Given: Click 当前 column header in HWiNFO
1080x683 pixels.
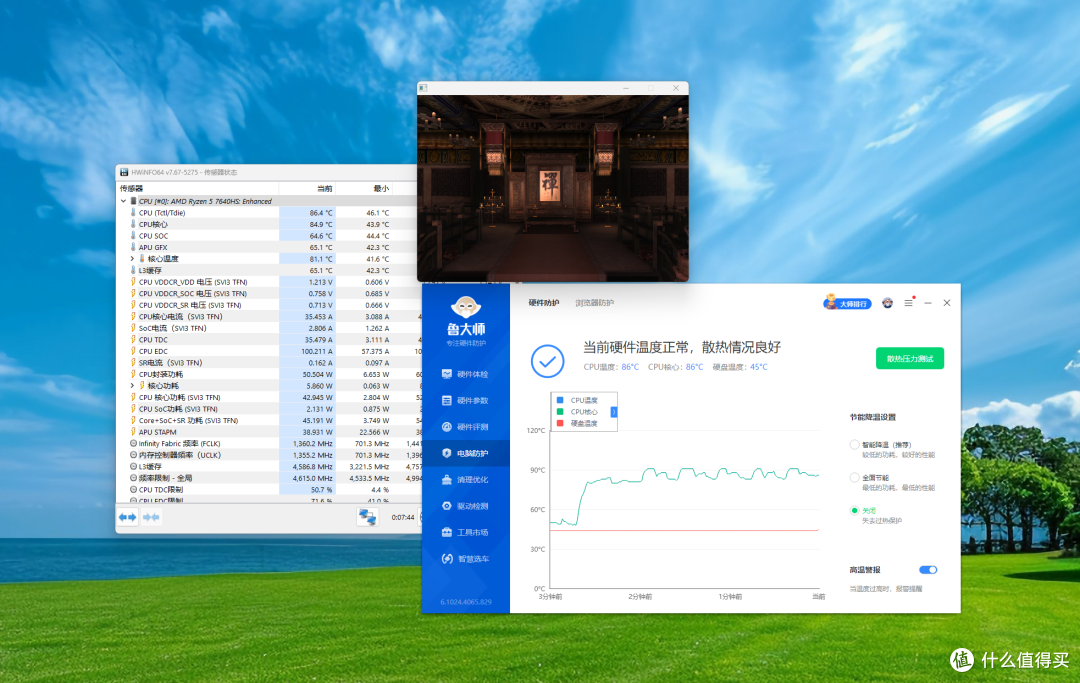Looking at the screenshot, I should [x=324, y=188].
